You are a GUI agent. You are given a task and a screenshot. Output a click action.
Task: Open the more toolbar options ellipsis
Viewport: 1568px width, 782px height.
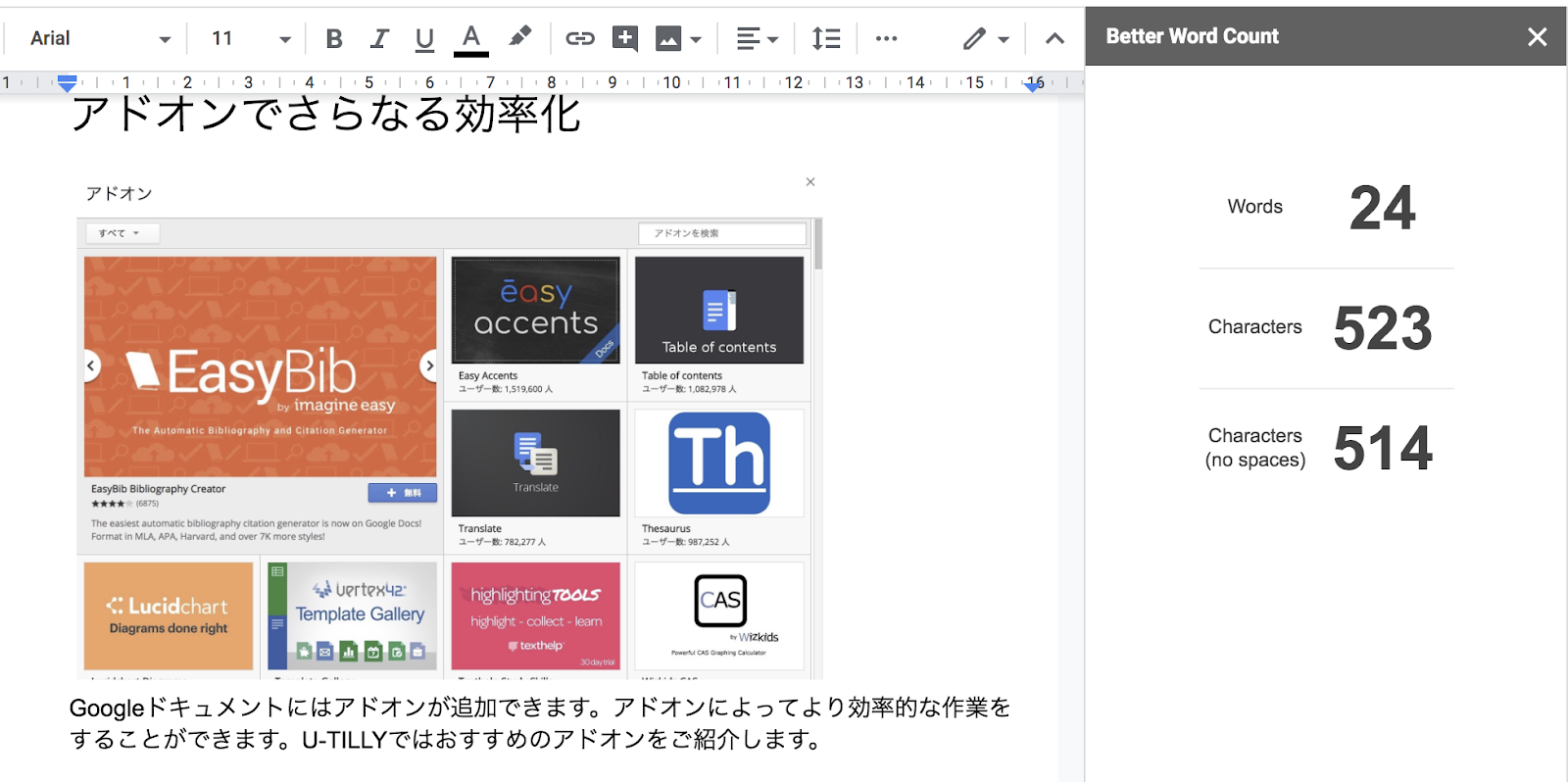pos(887,39)
